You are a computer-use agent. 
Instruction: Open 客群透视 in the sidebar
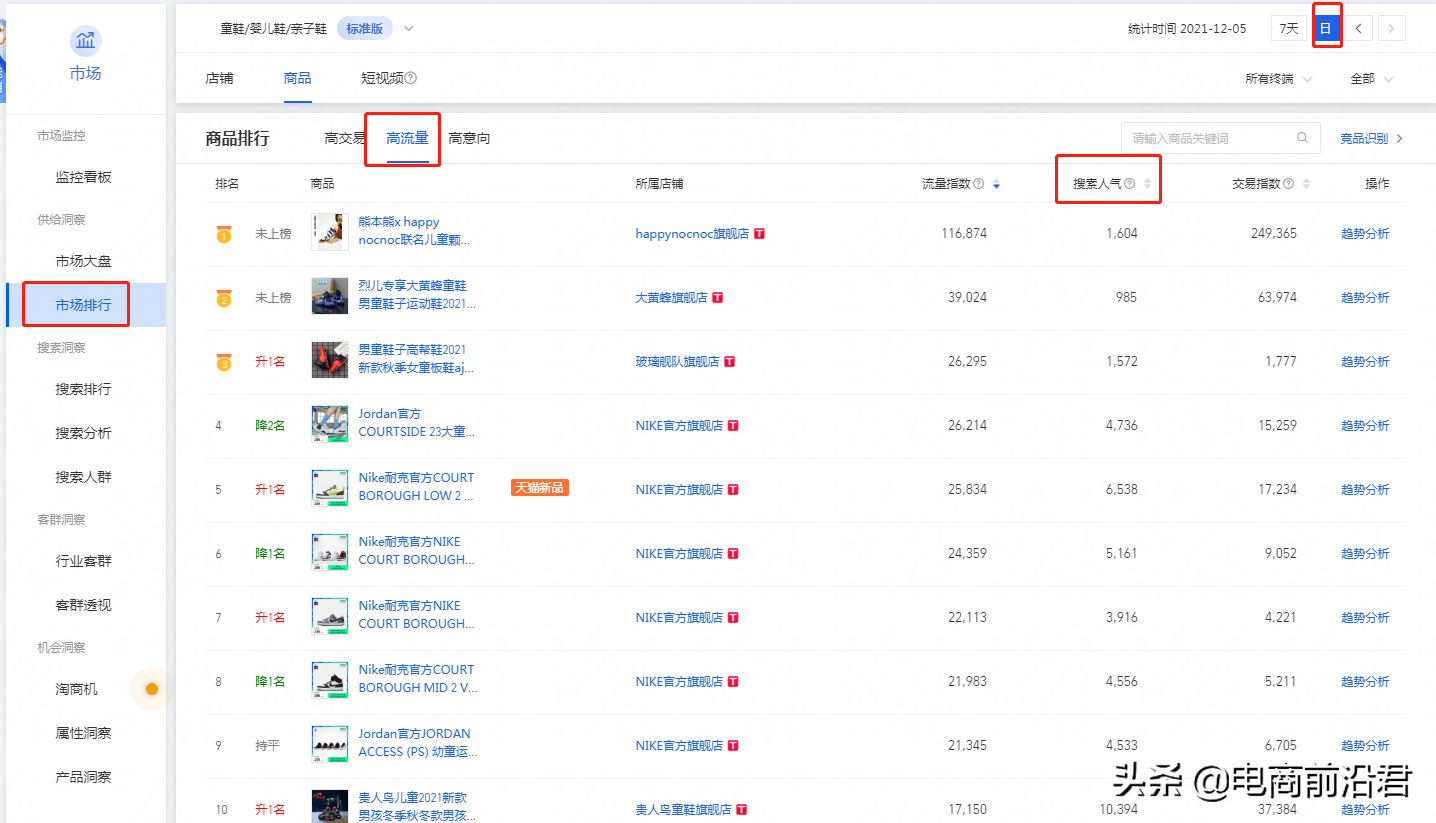click(84, 605)
